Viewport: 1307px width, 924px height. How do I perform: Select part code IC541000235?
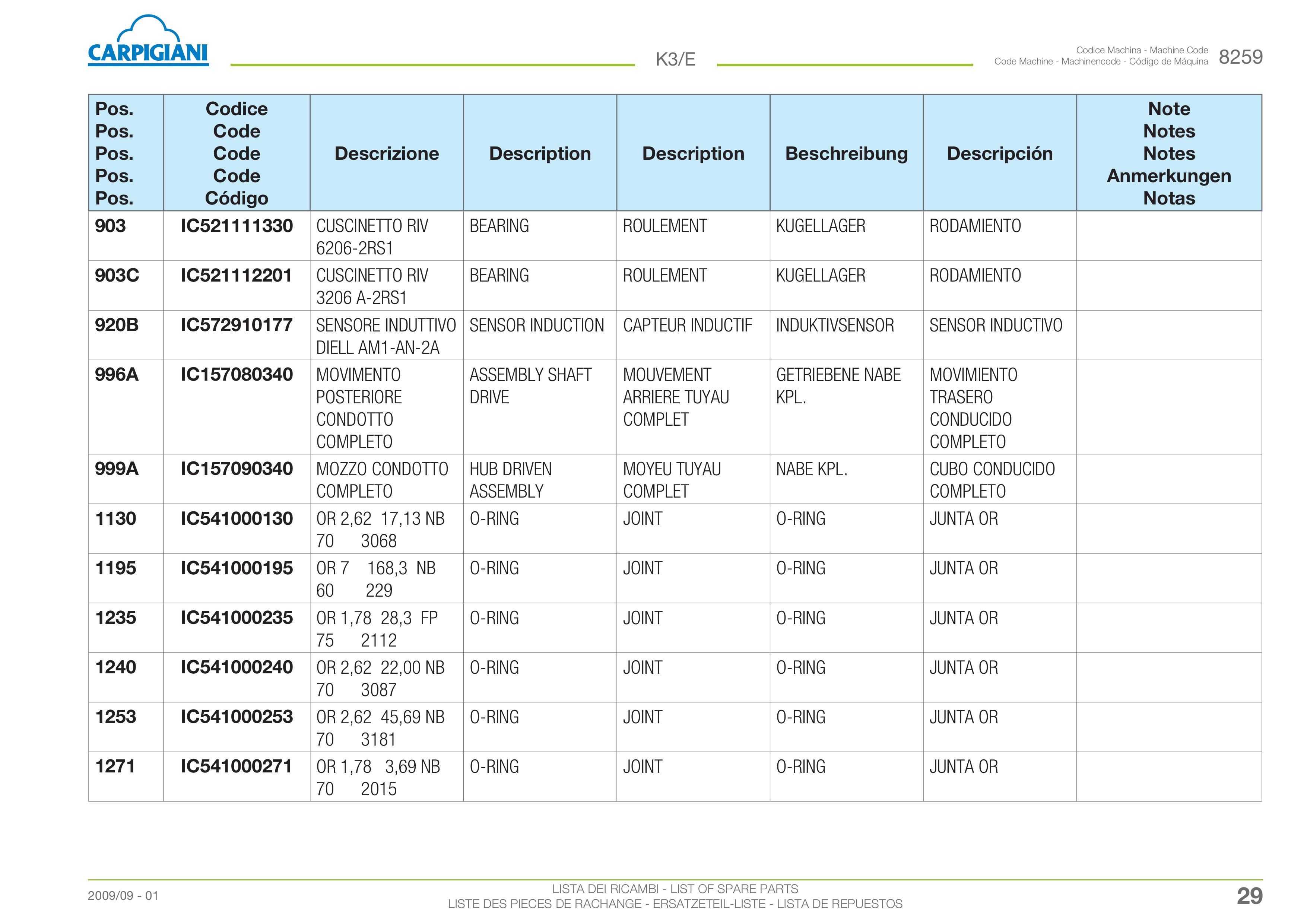[236, 618]
